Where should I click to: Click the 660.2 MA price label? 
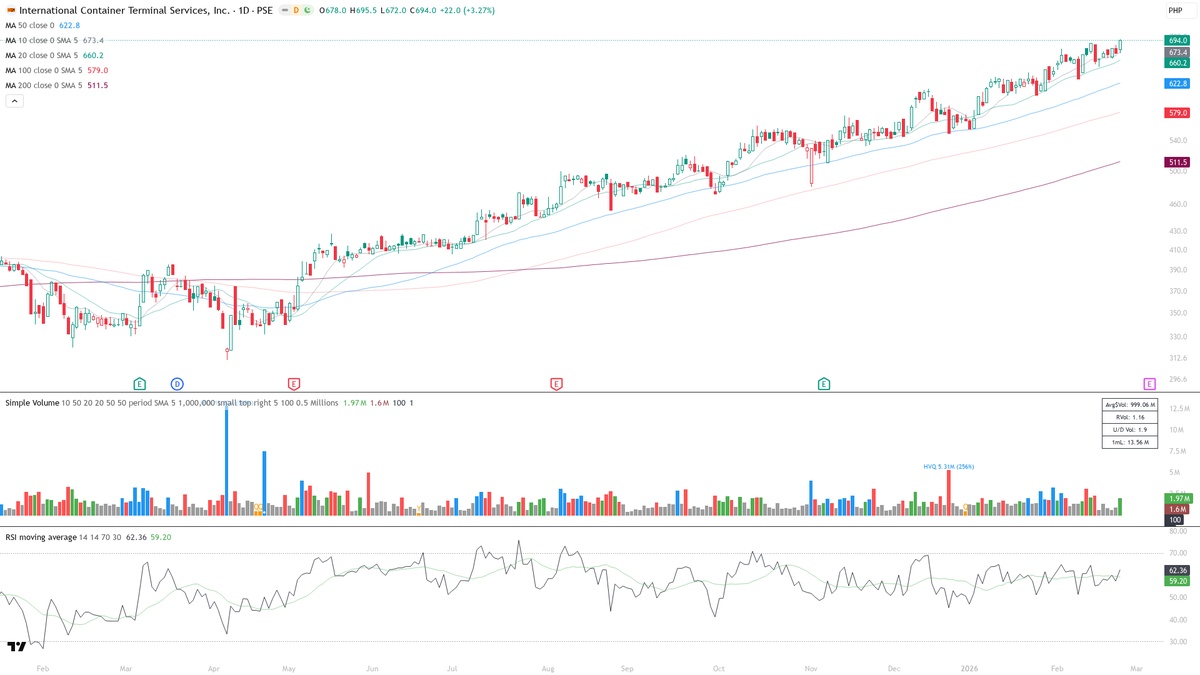[1176, 62]
